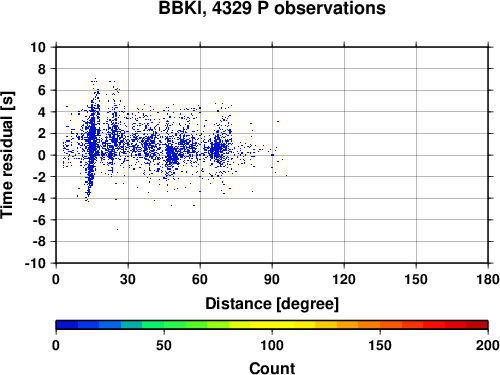Screen dimensions: 500x375
Task: Click the x-axis tick label '180'
Action: (488, 279)
